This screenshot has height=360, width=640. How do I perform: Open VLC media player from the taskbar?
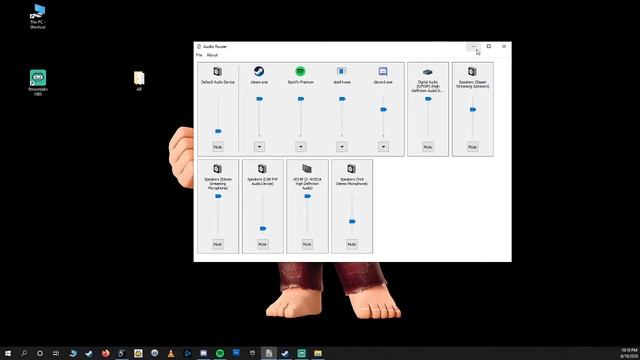(171, 353)
